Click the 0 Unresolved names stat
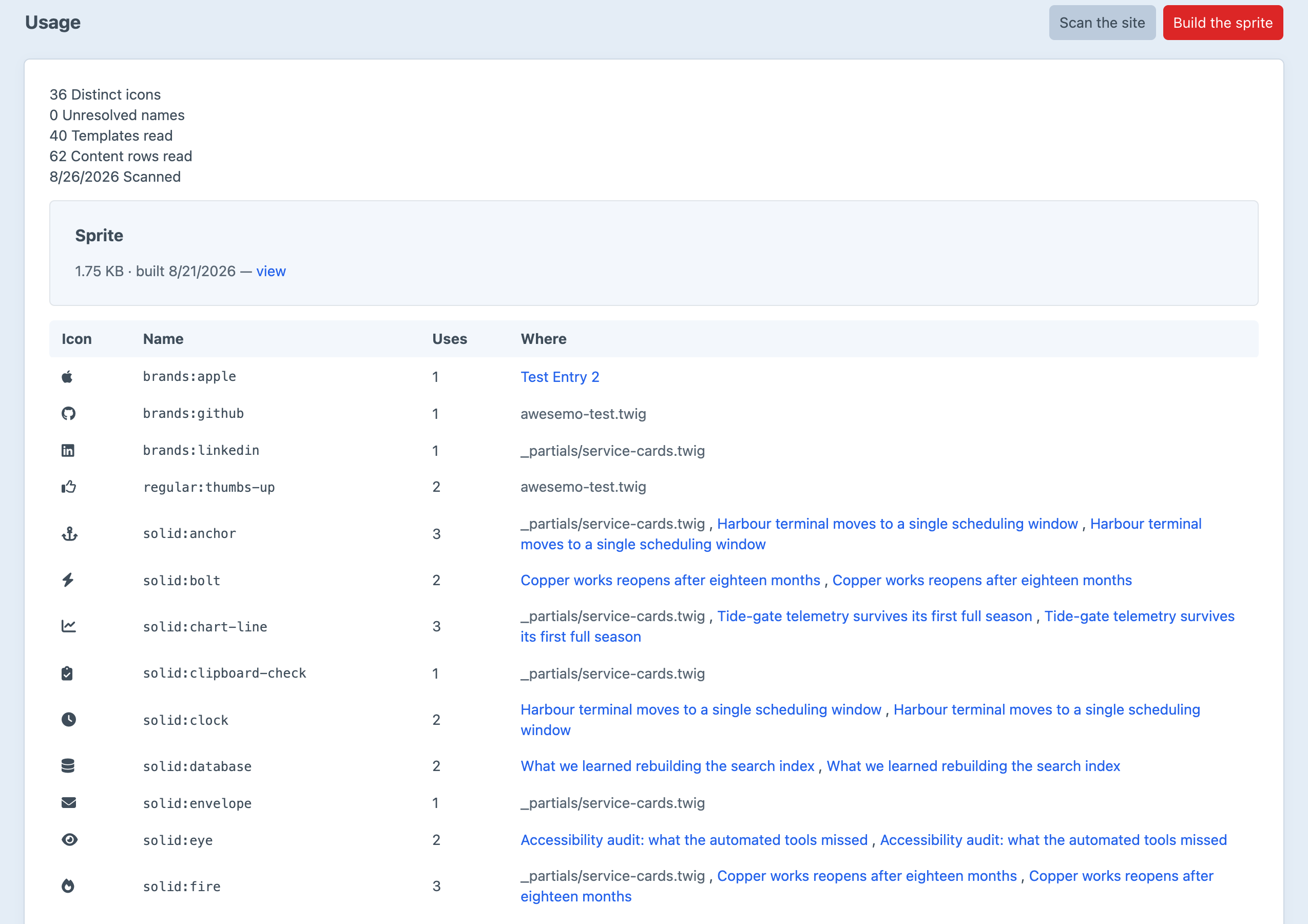The image size is (1308, 924). [118, 115]
